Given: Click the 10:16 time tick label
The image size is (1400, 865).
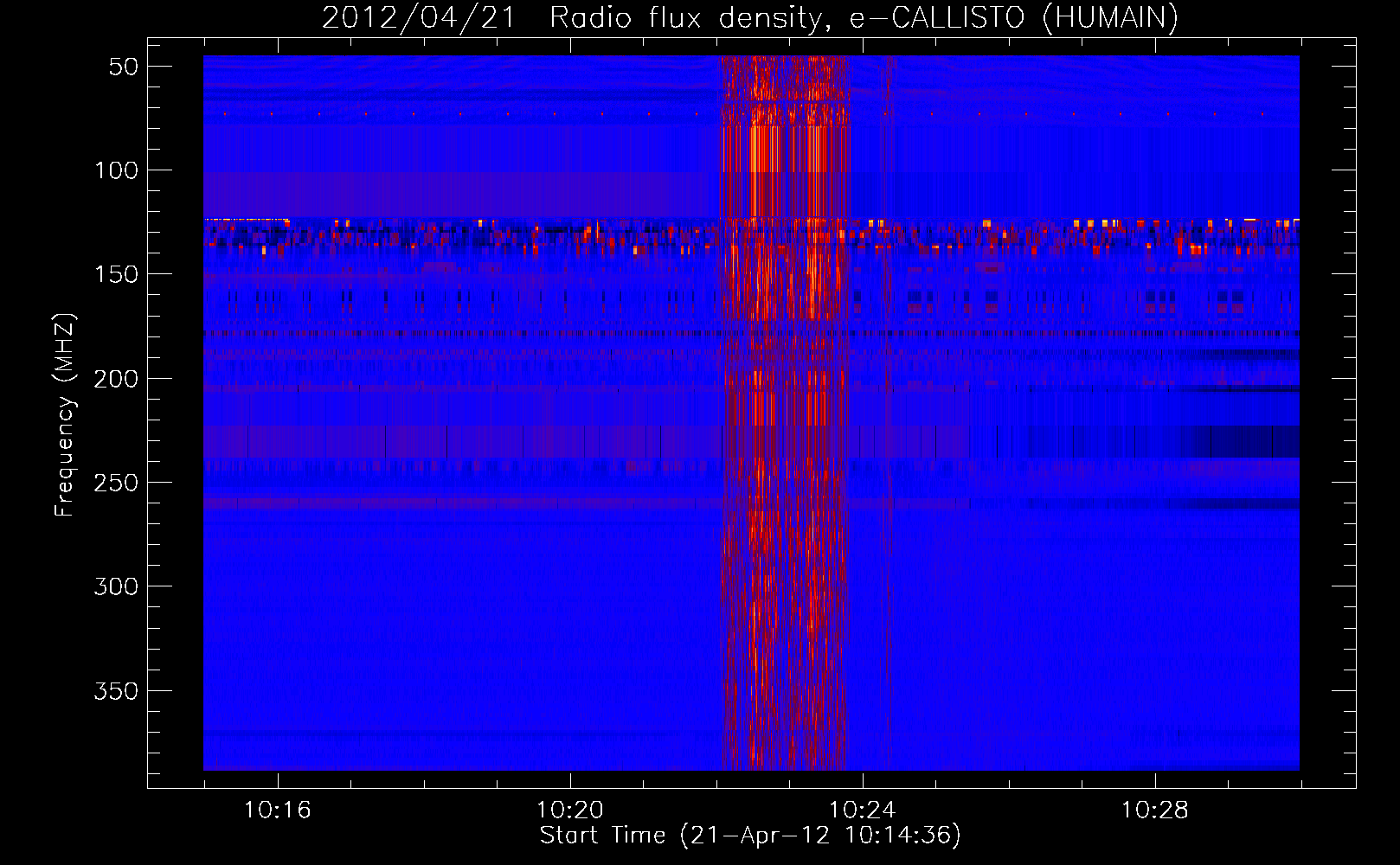Looking at the screenshot, I should pyautogui.click(x=278, y=811).
